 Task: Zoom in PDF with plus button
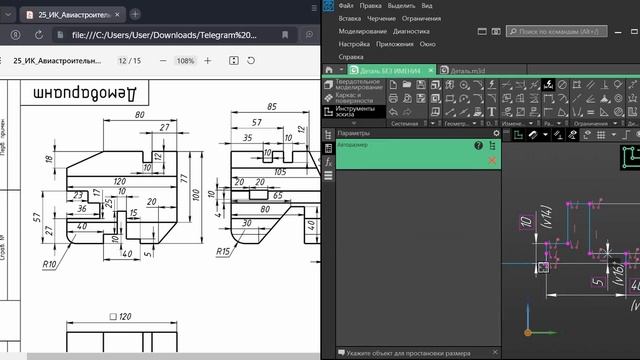pos(207,61)
